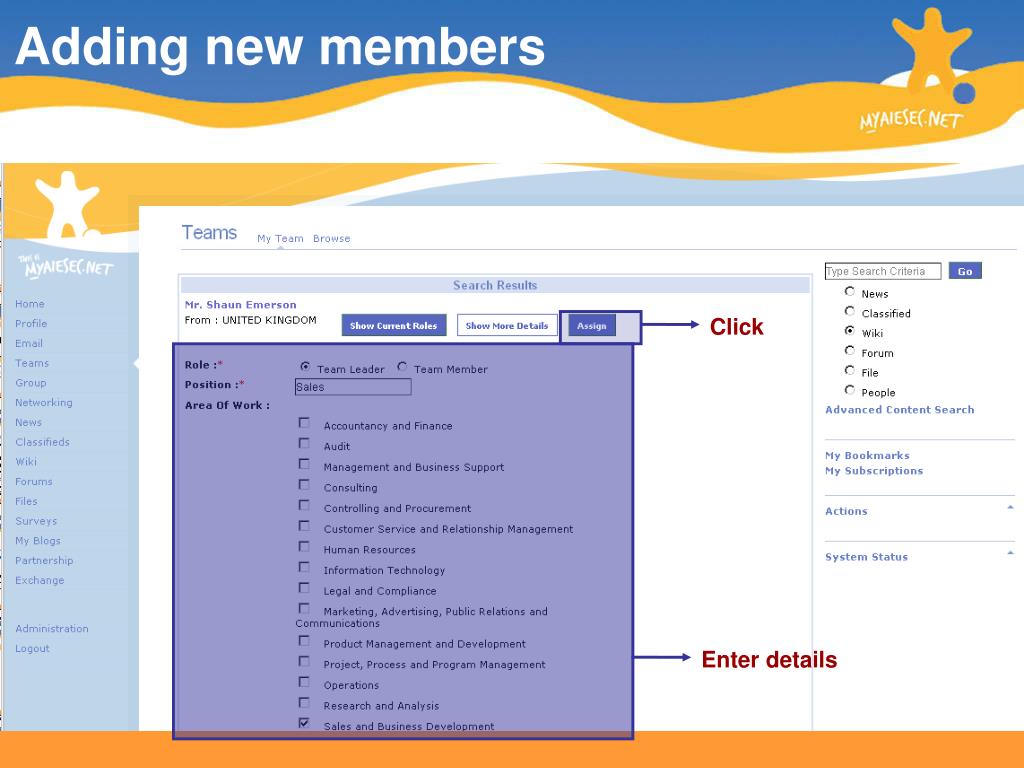Screen dimensions: 1024x768
Task: Open Exchange in the sidebar
Action: (40, 581)
